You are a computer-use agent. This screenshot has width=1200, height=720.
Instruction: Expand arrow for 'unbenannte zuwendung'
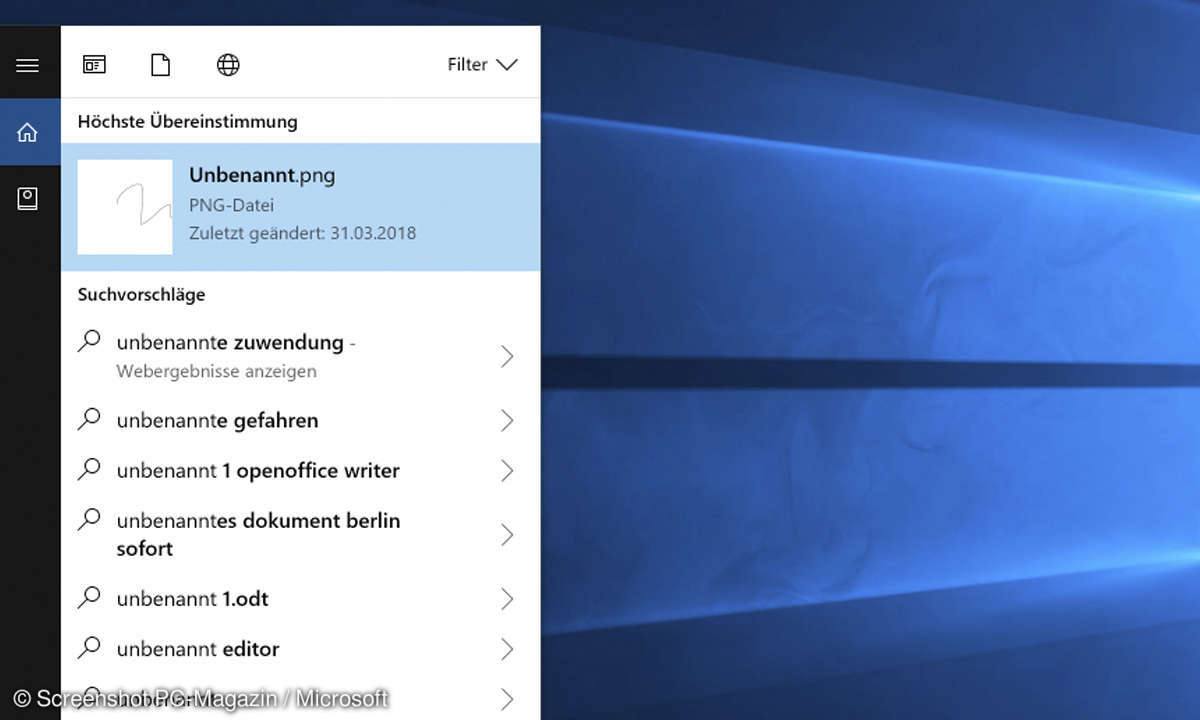507,356
